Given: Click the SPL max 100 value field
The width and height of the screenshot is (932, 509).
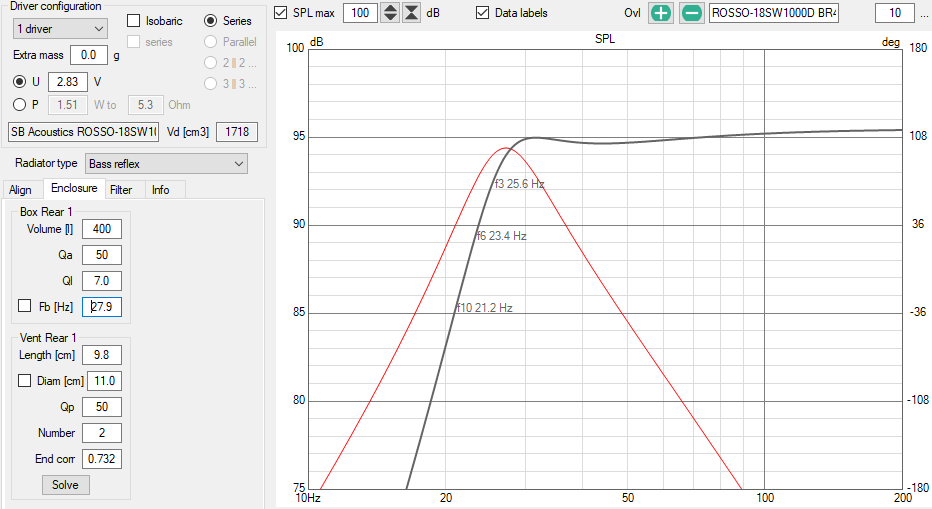Looking at the screenshot, I should point(360,12).
